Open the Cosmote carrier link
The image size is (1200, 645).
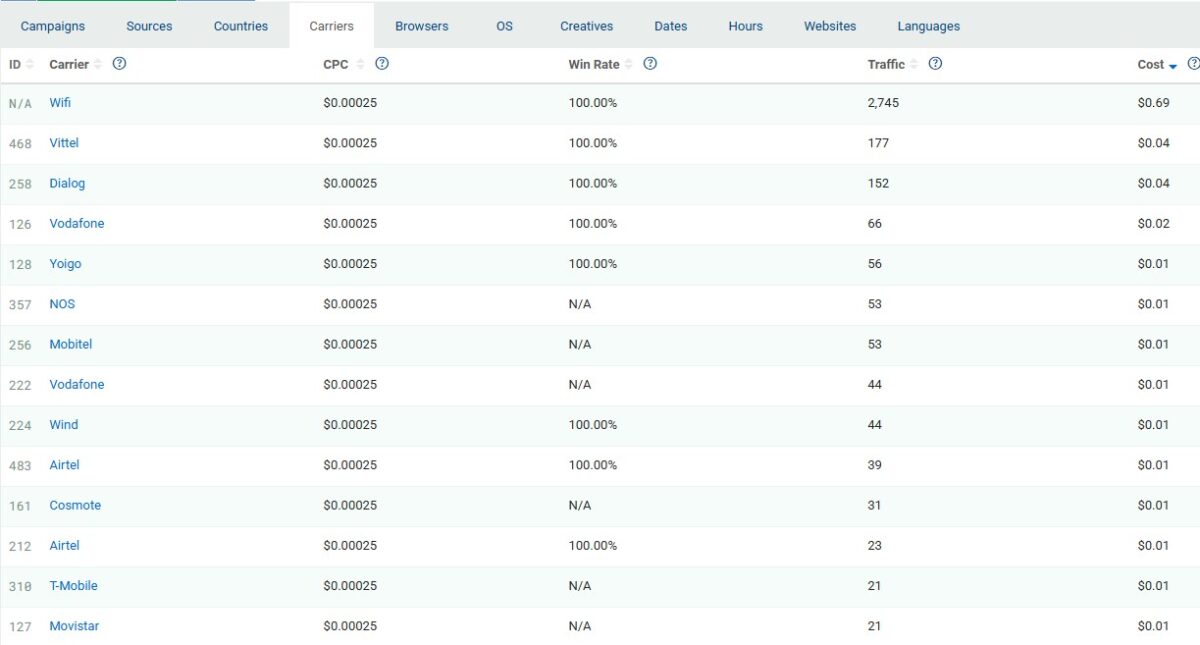(x=75, y=505)
